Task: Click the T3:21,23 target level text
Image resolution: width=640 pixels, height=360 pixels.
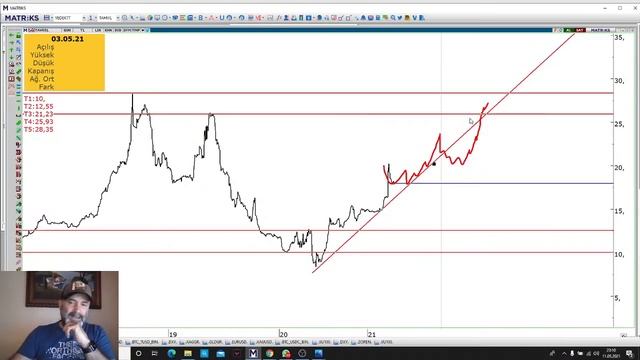Action: [x=38, y=114]
